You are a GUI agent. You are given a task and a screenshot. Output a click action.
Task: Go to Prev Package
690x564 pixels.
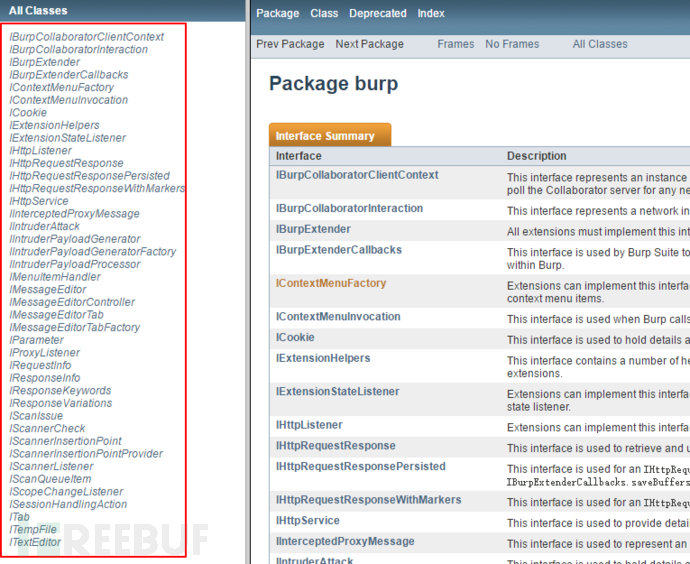pyautogui.click(x=290, y=44)
